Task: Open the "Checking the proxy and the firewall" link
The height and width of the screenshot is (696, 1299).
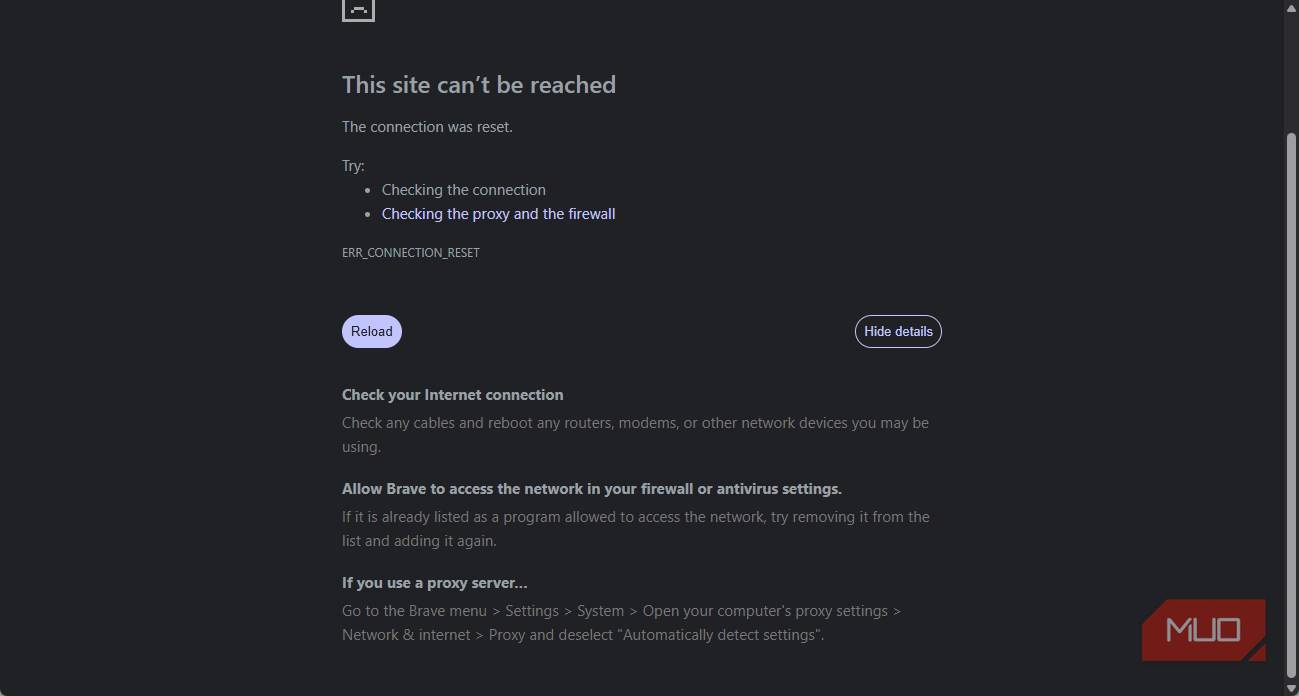Action: pyautogui.click(x=498, y=214)
